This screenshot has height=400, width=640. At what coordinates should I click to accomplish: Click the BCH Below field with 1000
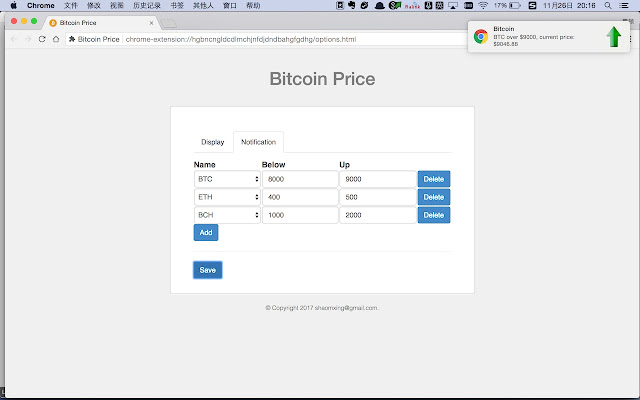click(300, 215)
